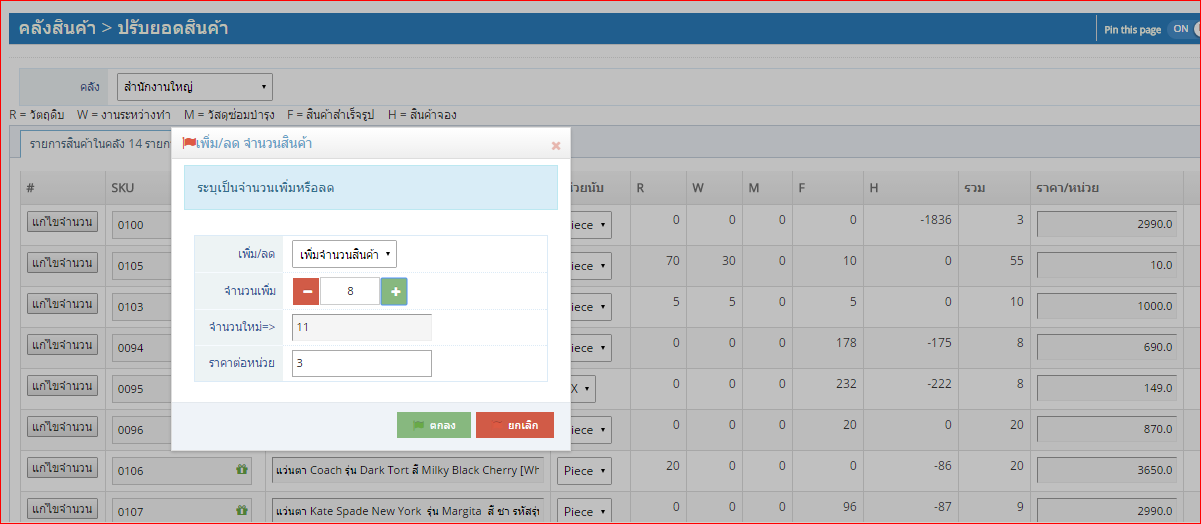Click the price field showing 10.0

[1108, 266]
